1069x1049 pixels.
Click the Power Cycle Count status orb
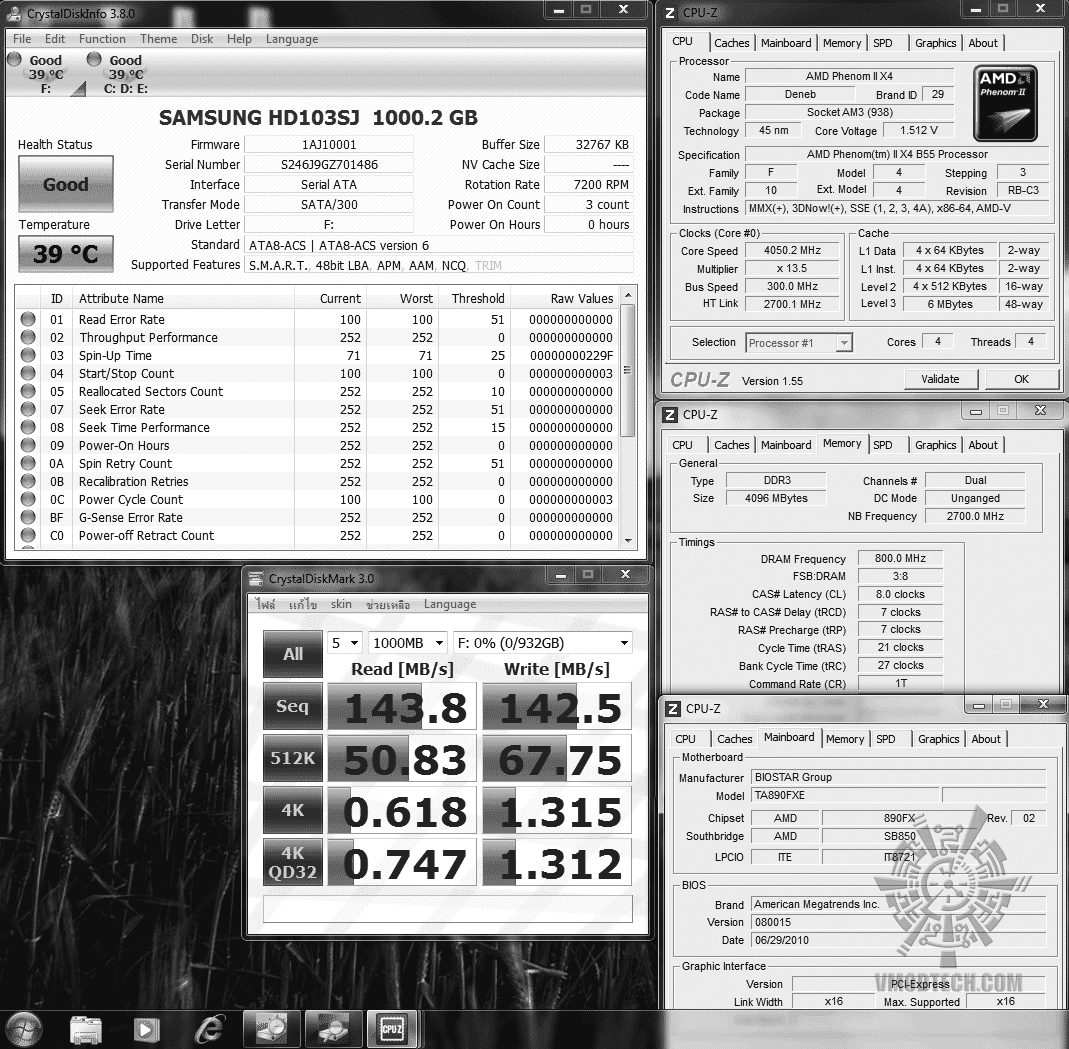click(x=28, y=499)
